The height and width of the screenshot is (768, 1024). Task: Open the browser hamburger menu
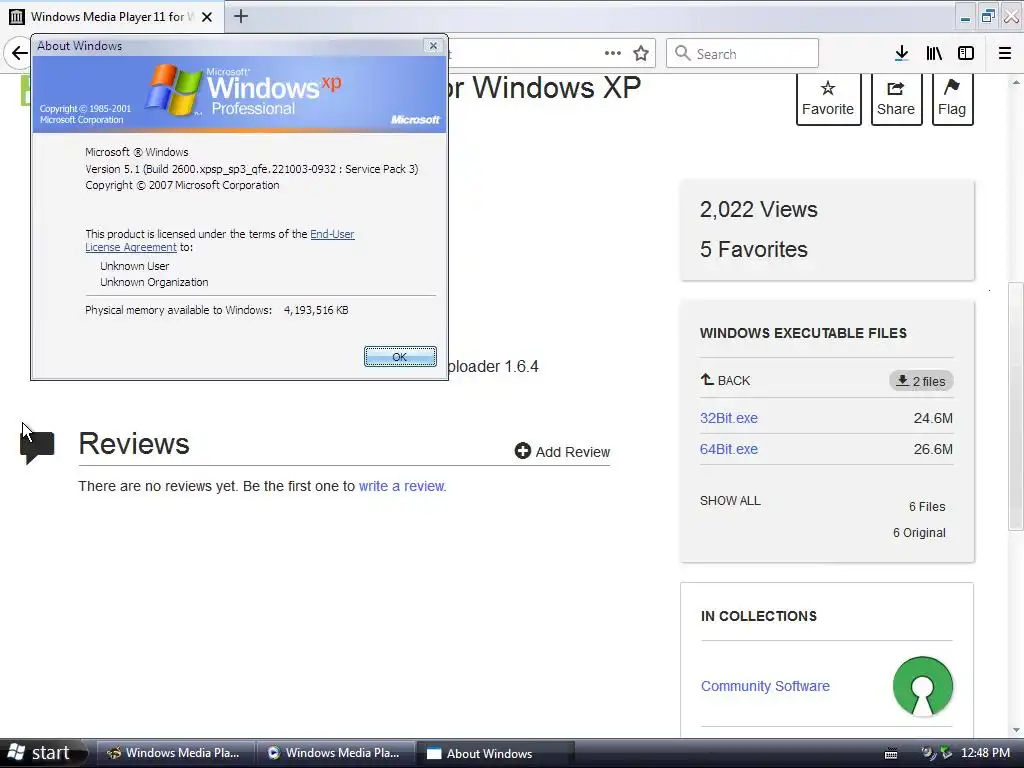[x=1005, y=53]
